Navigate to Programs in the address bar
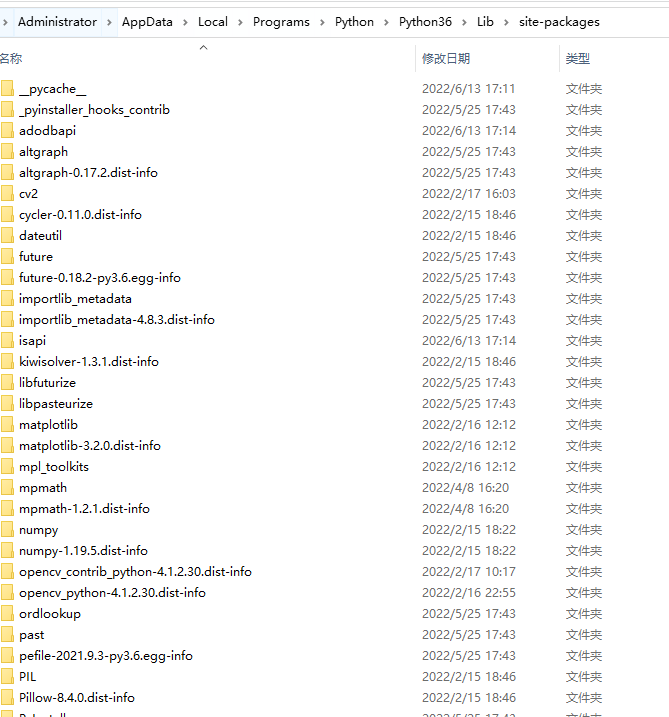 coord(281,22)
